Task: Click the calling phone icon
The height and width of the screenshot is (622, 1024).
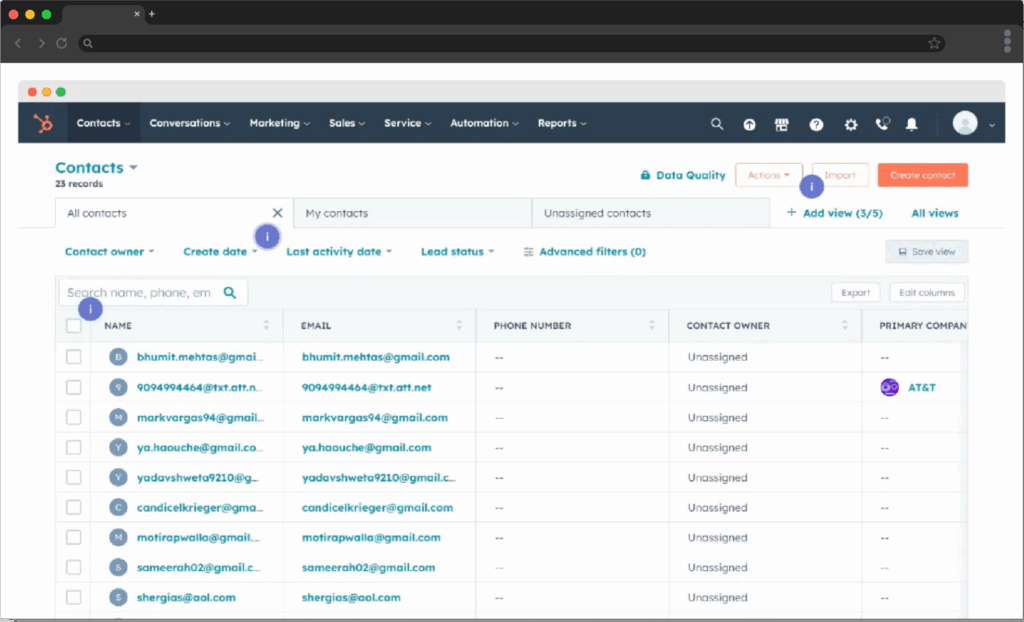Action: [882, 123]
